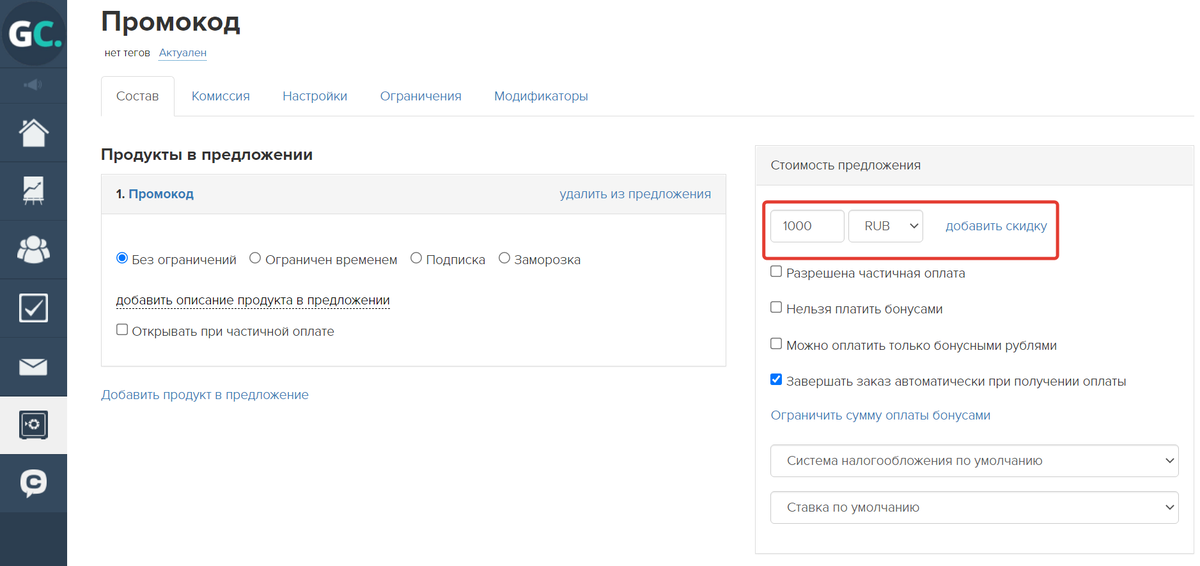
Task: Enable Открывать при частичной оплате checkbox
Action: (122, 330)
